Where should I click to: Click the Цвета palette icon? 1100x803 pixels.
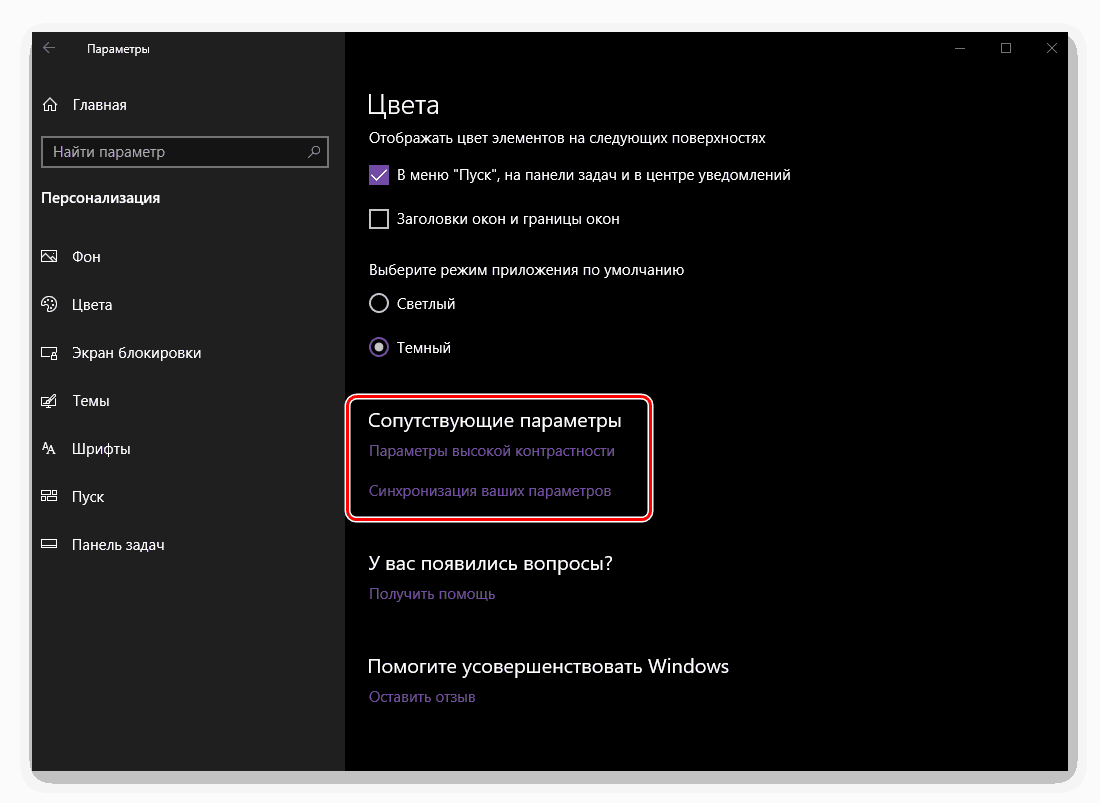[49, 304]
